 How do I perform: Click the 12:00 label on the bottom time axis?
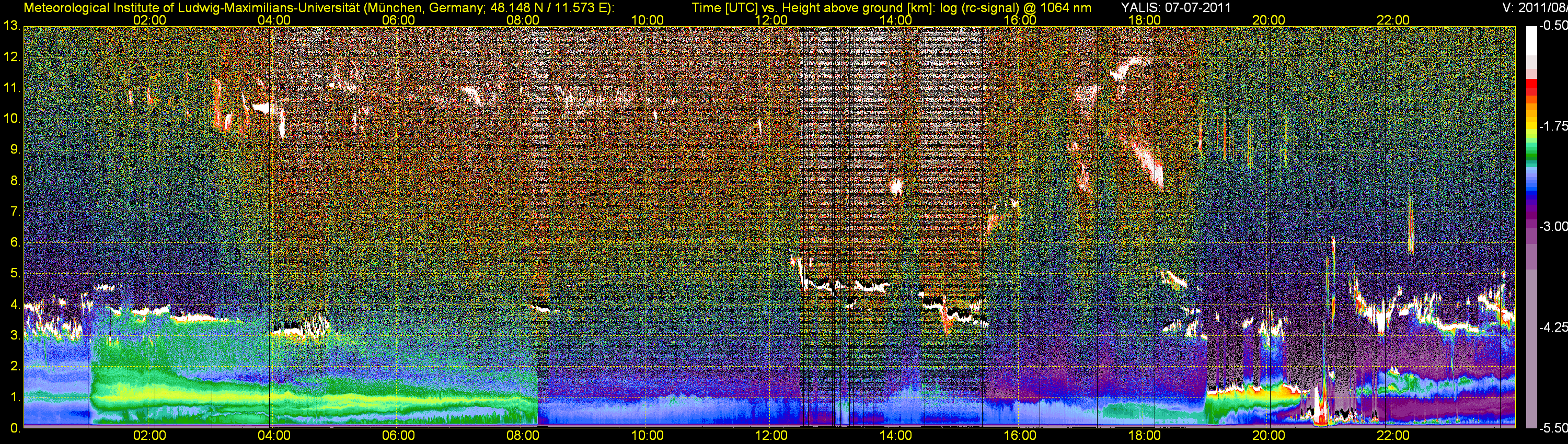(771, 436)
